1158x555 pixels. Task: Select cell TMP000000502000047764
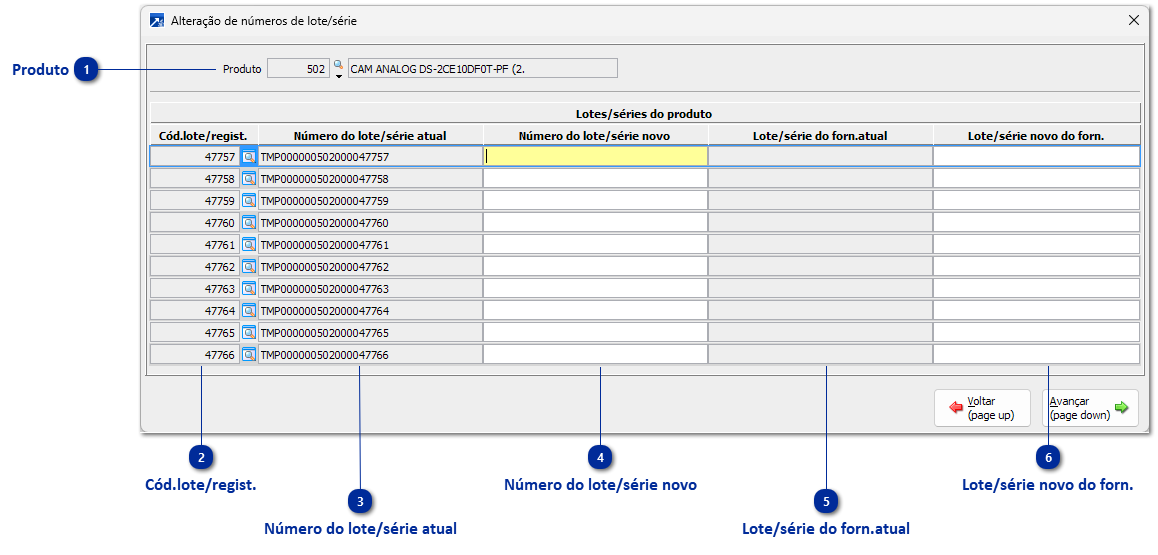tap(370, 310)
